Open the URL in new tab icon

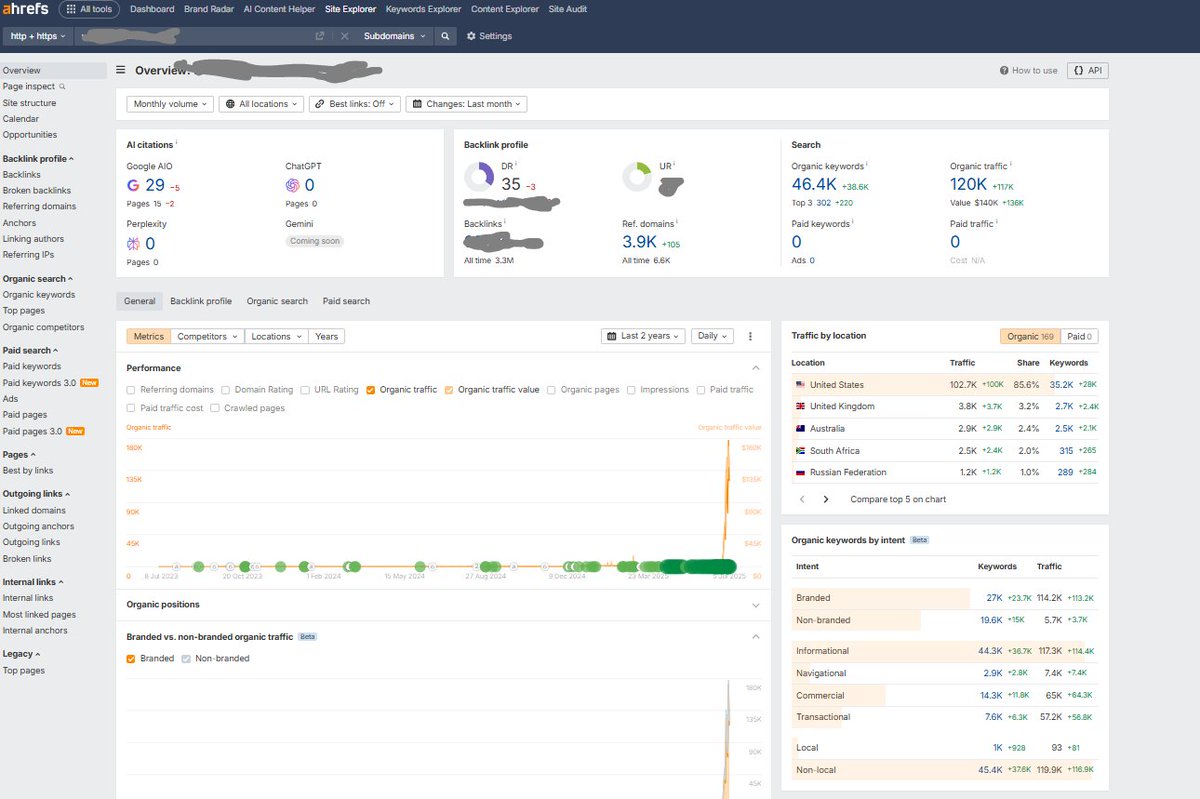(x=320, y=36)
